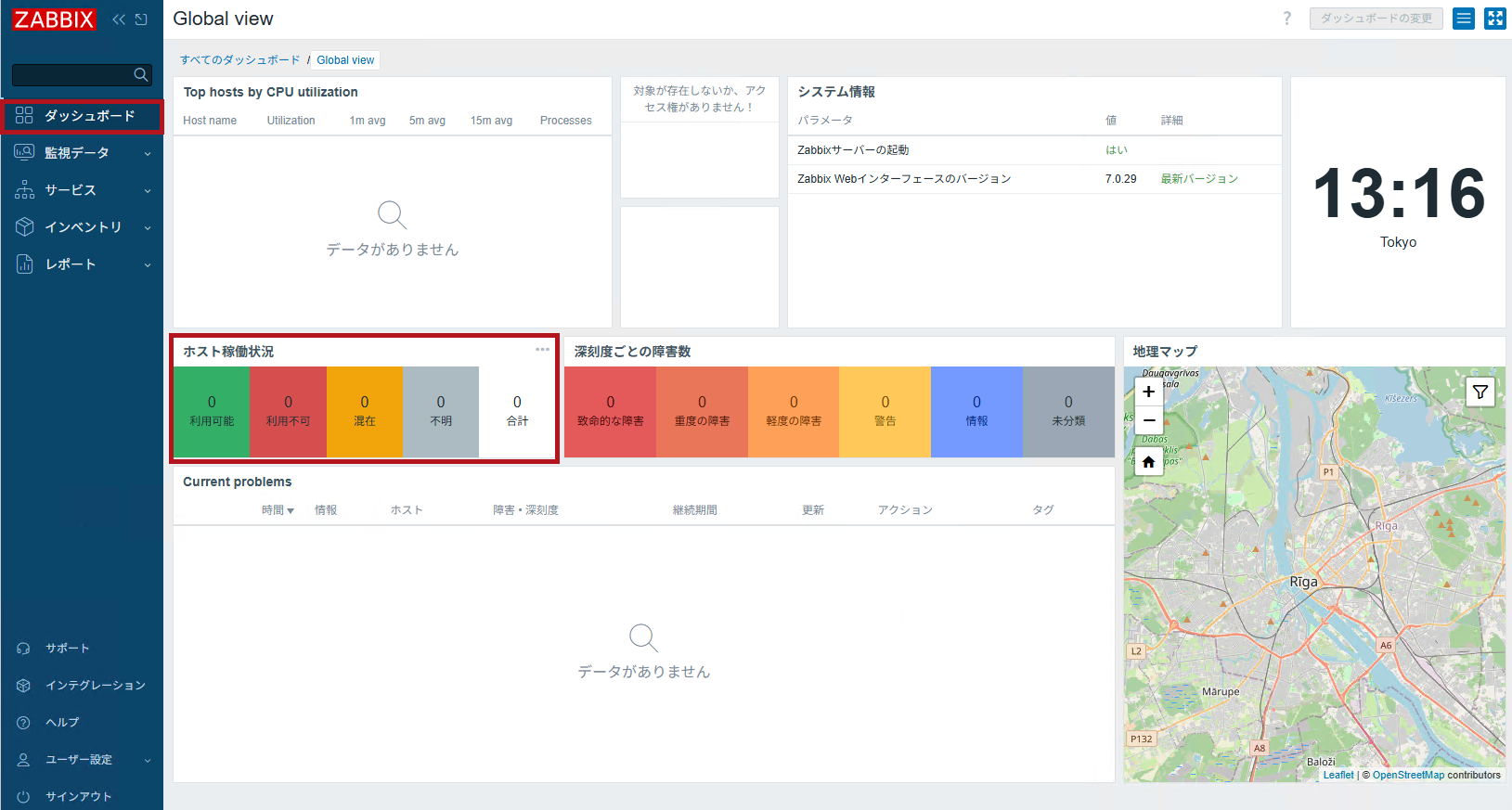The height and width of the screenshot is (810, 1512).
Task: Click the サービス hierarchy icon
Action: pyautogui.click(x=24, y=190)
